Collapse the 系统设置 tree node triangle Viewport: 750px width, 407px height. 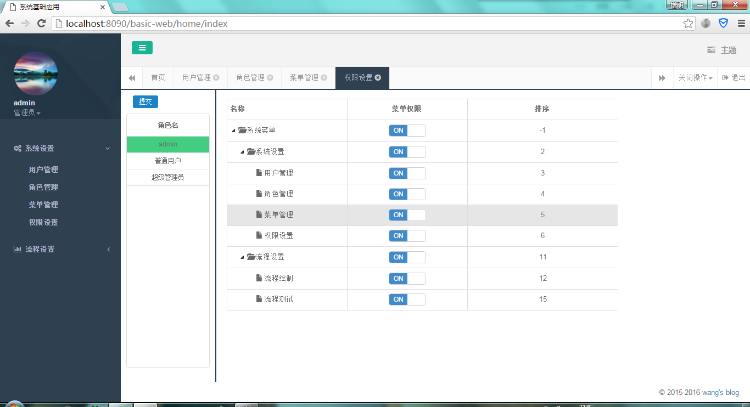click(242, 152)
